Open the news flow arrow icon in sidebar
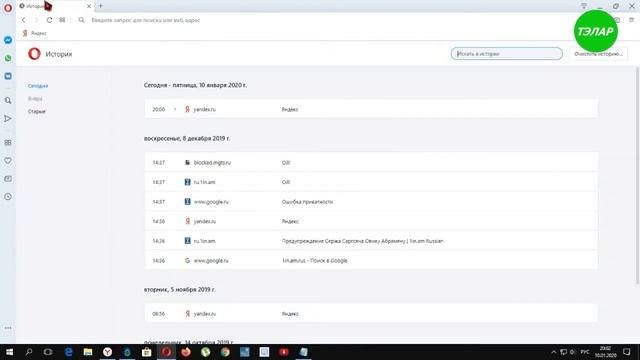The image size is (640, 360). [x=8, y=118]
